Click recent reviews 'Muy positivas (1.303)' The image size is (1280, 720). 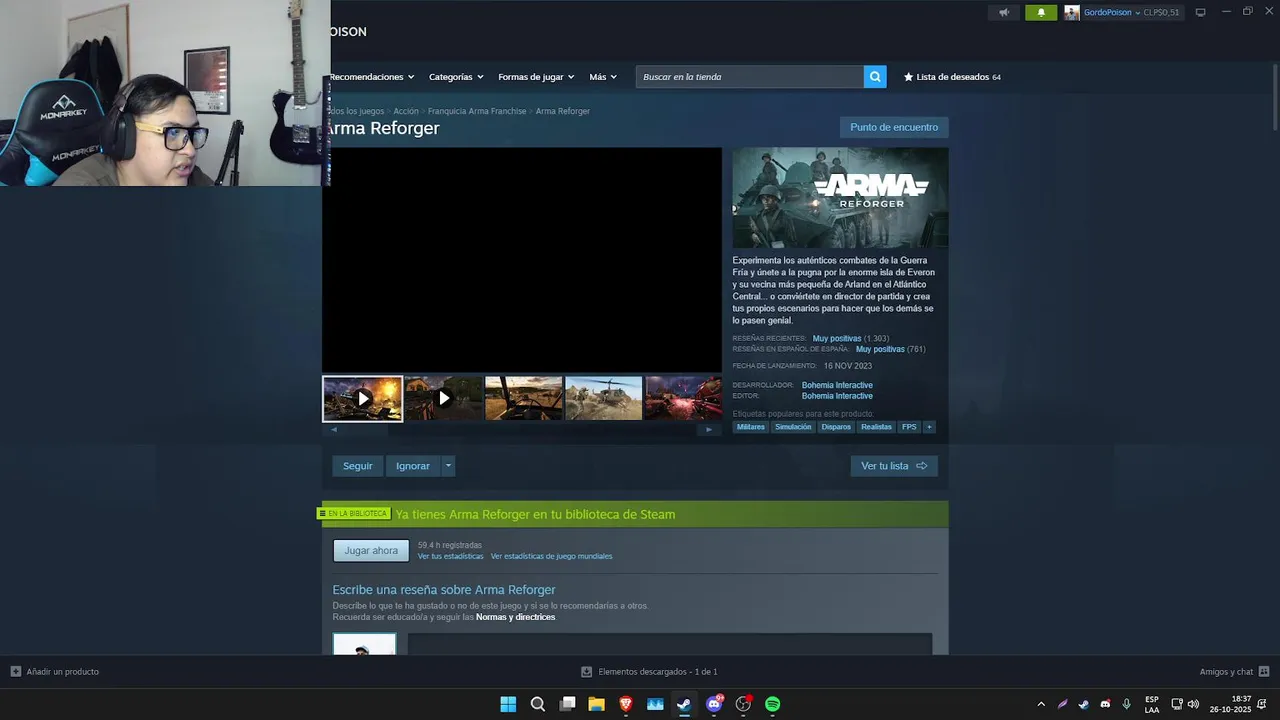(850, 338)
